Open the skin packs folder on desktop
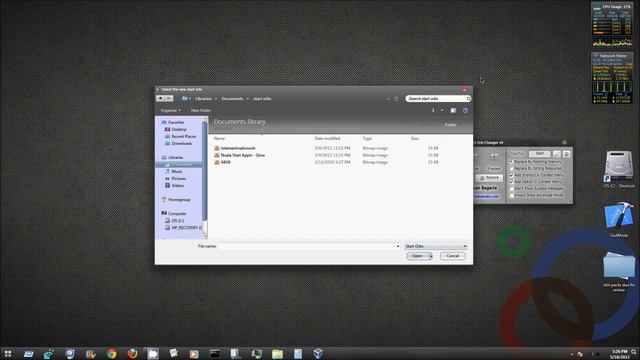Screen dimensions: 640x360 pyautogui.click(x=619, y=271)
